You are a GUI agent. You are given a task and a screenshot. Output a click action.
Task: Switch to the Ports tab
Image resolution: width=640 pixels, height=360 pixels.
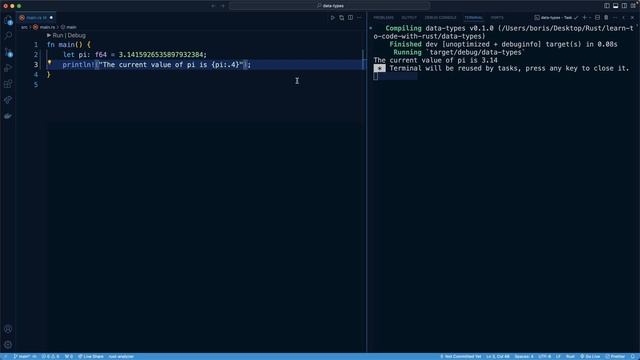point(497,18)
